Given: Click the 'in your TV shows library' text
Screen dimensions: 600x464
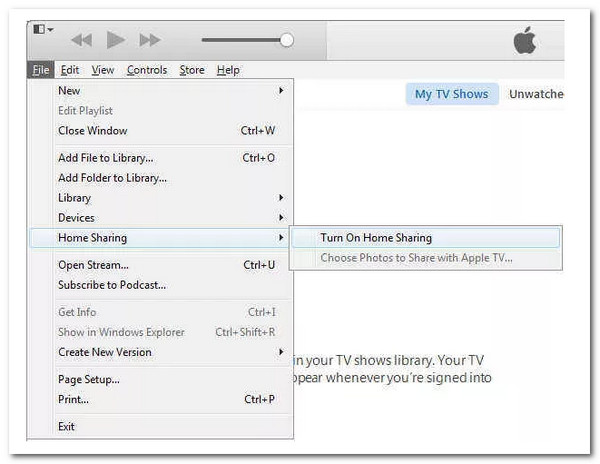Looking at the screenshot, I should point(364,360).
